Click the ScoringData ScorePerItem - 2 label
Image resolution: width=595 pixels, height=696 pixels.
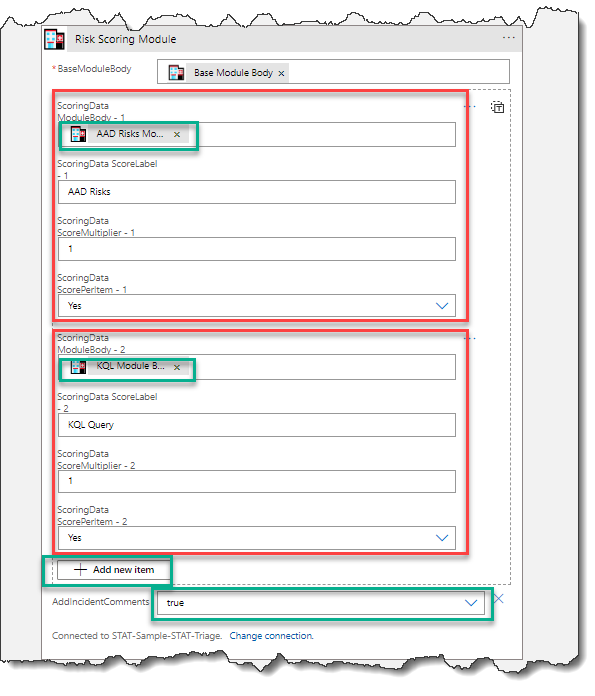pyautogui.click(x=92, y=516)
